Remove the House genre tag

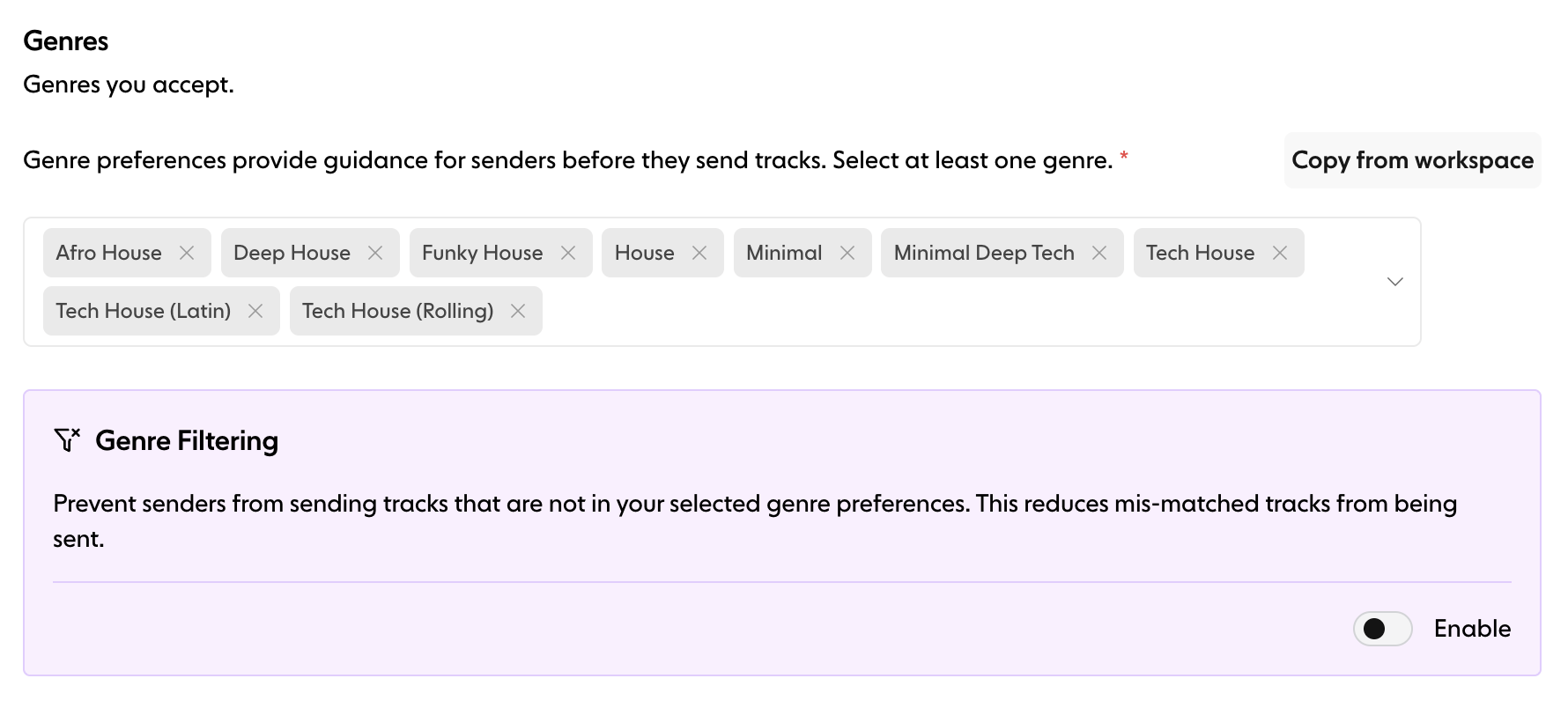click(699, 253)
